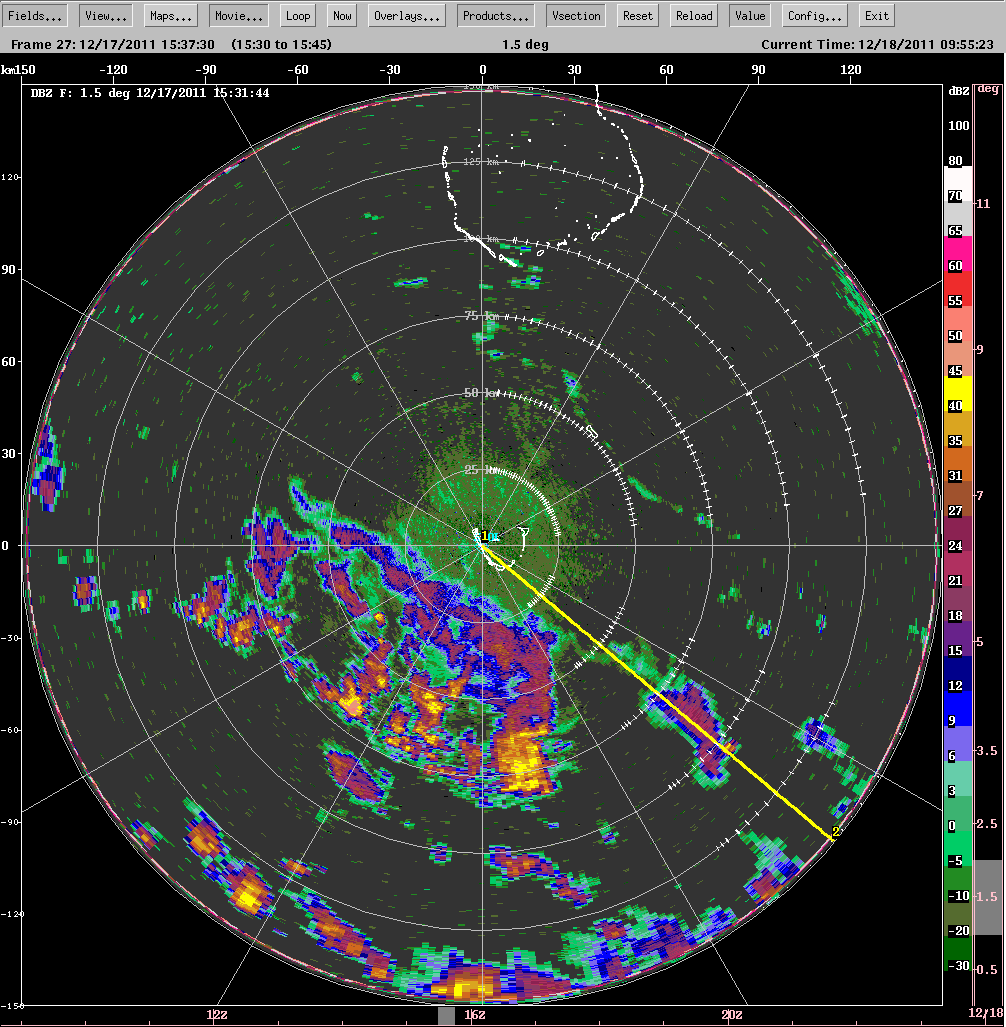Click the bright blue 9 dBZ swatch
This screenshot has height=1027, width=1006.
pos(958,708)
